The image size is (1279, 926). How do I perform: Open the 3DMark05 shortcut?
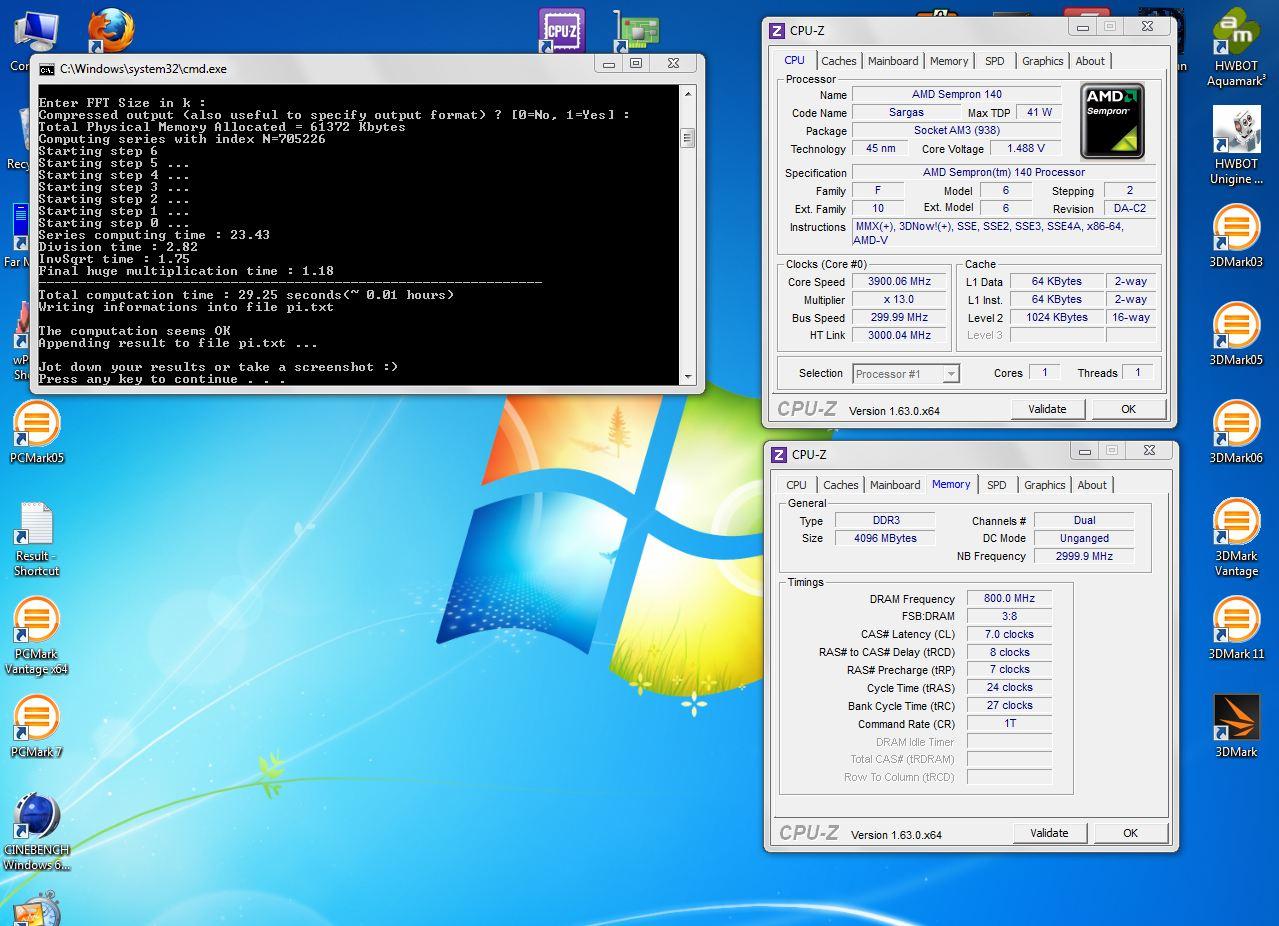[1236, 334]
